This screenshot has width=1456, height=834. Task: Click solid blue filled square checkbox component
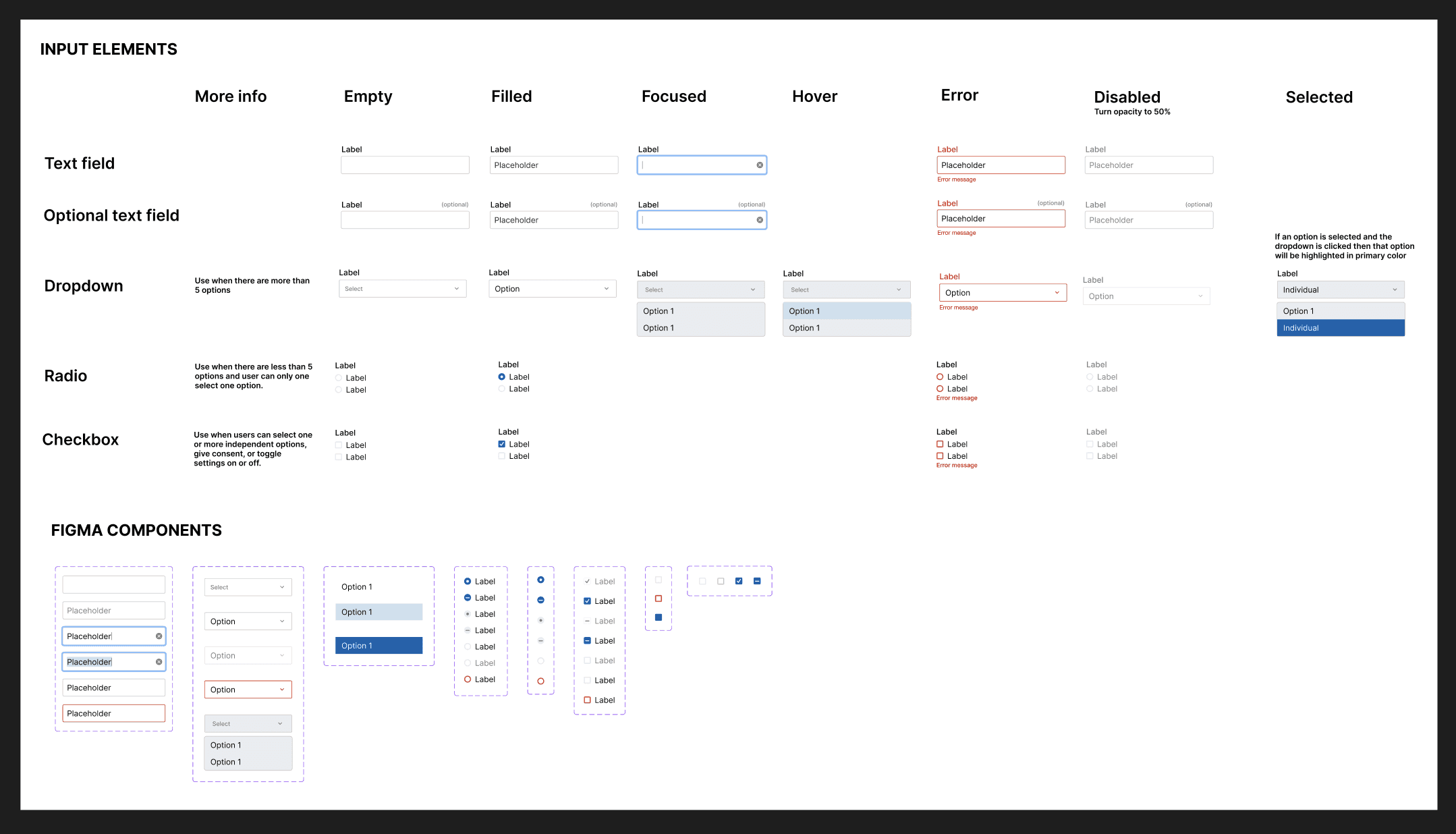(659, 617)
